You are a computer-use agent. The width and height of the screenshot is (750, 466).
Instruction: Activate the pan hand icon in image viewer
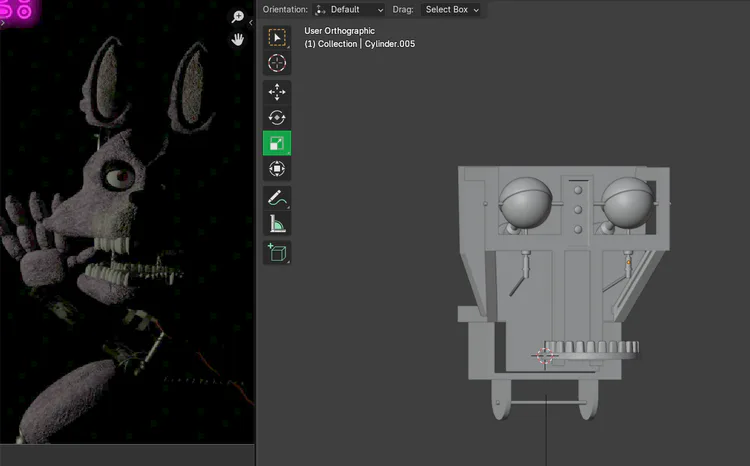[238, 39]
